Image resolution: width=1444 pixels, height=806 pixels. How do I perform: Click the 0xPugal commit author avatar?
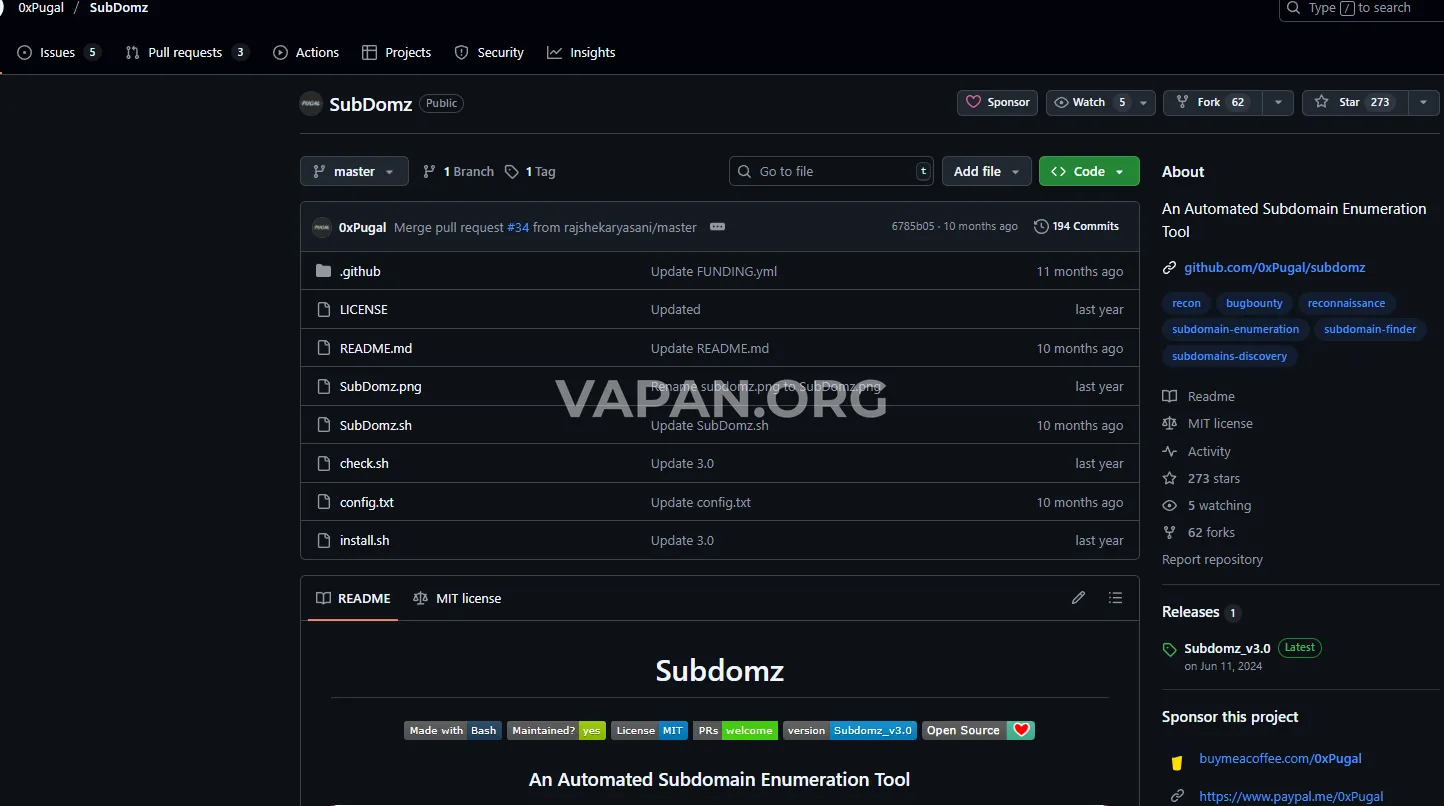(322, 227)
